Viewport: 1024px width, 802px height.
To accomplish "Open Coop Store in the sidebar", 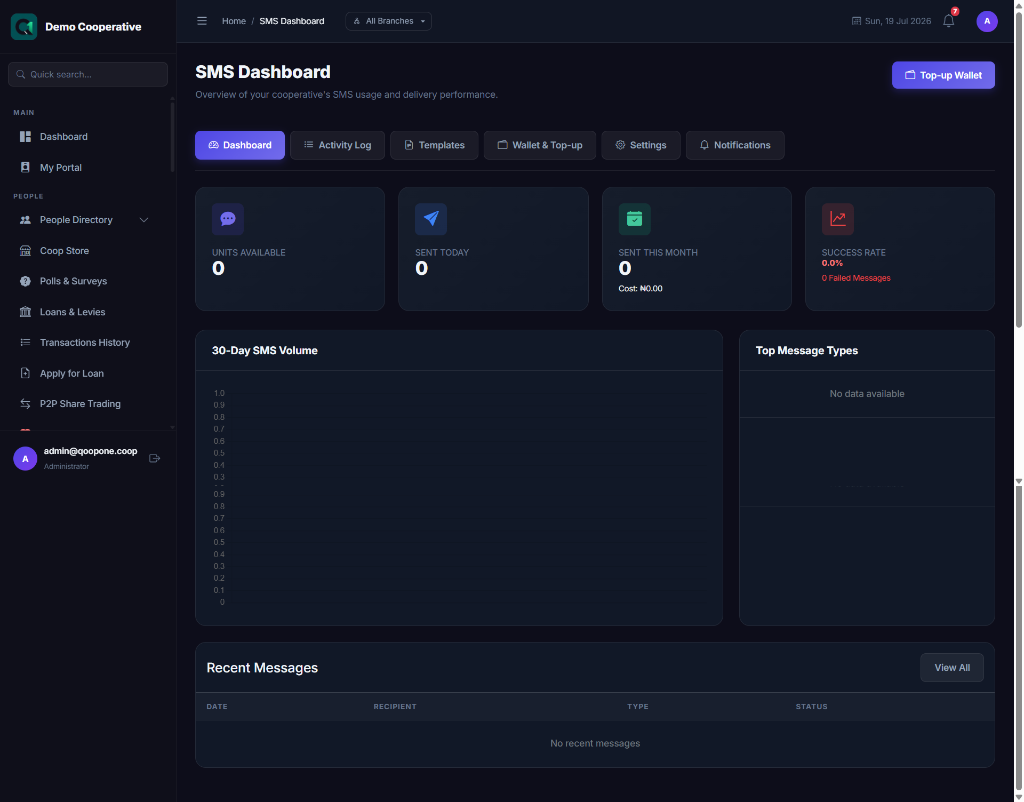I will click(x=64, y=251).
